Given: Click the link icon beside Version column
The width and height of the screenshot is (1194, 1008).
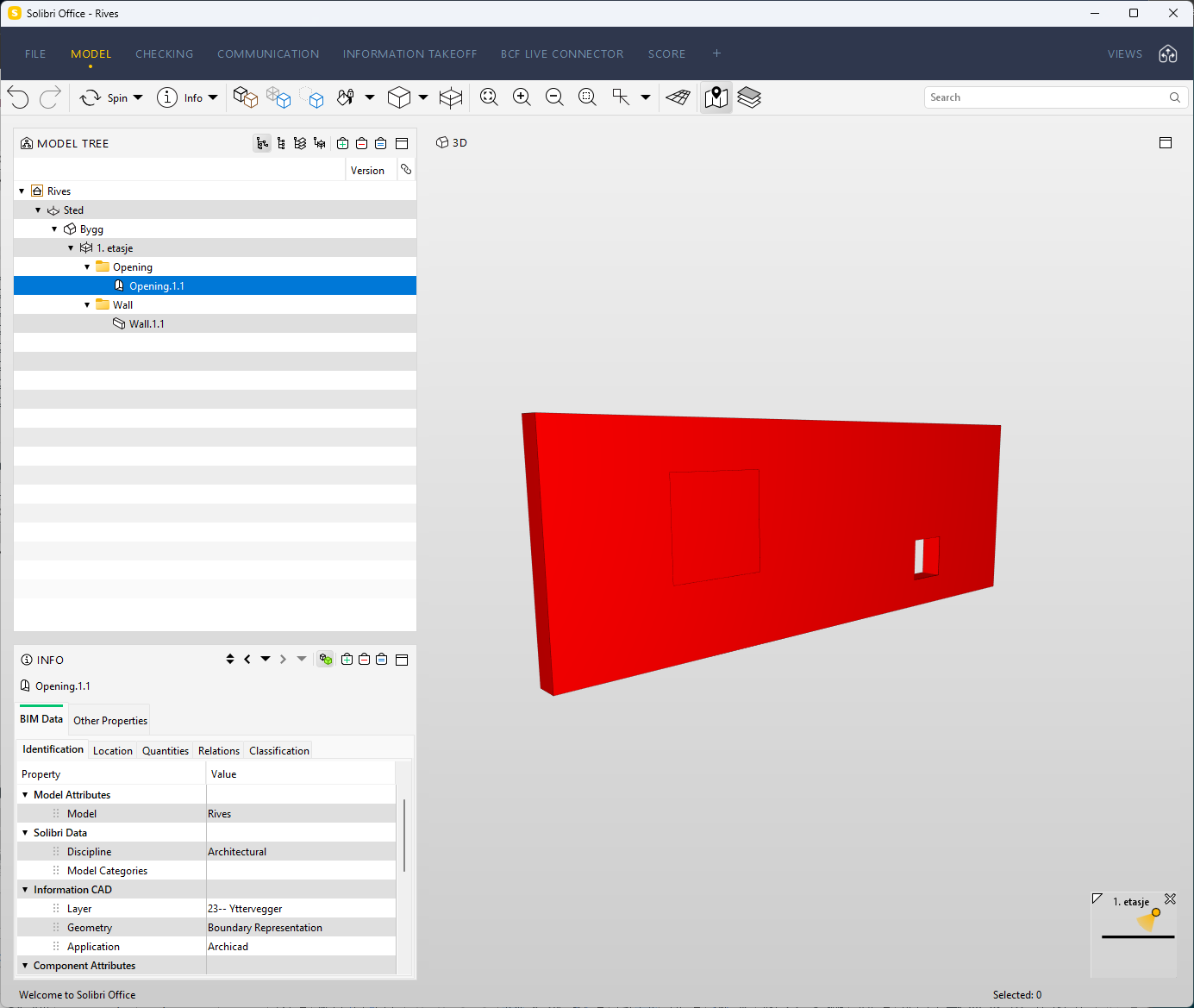Looking at the screenshot, I should coord(406,170).
